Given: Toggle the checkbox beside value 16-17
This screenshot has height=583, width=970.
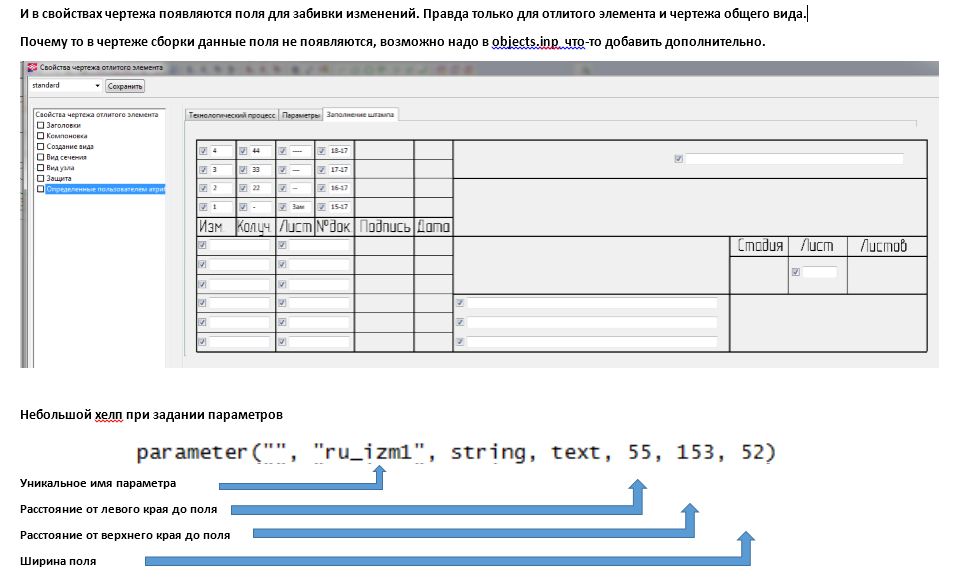Looking at the screenshot, I should pos(322,188).
